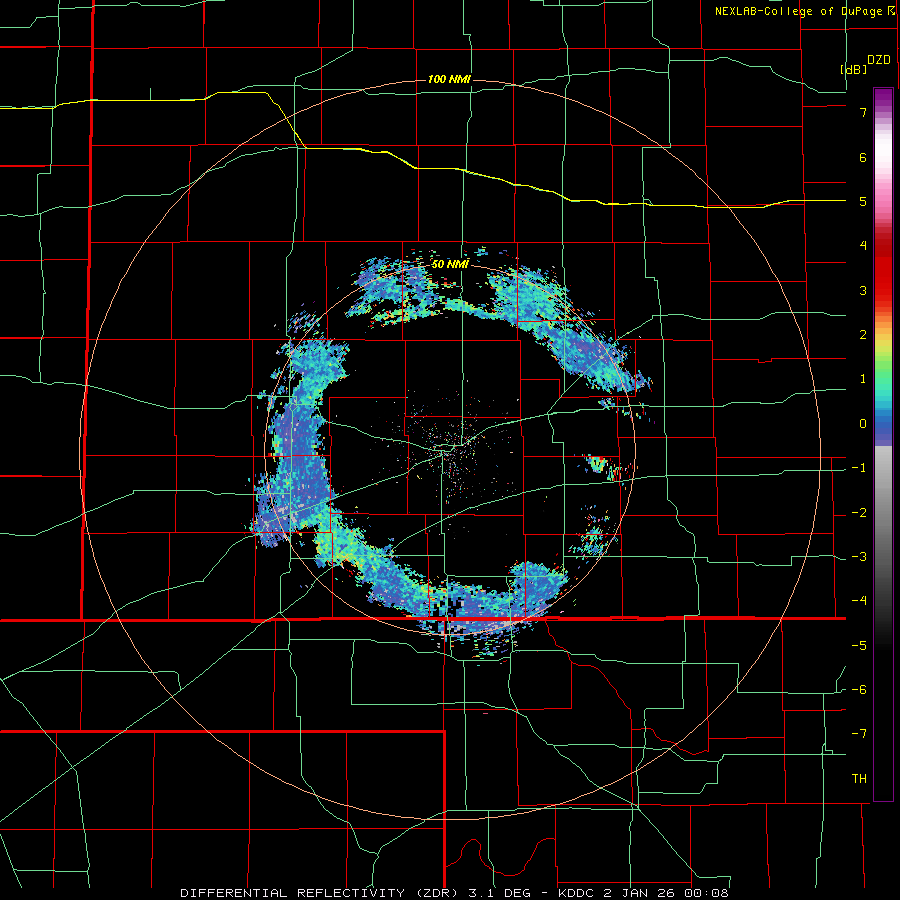Click legend value -5
The height and width of the screenshot is (900, 900).
(859, 645)
